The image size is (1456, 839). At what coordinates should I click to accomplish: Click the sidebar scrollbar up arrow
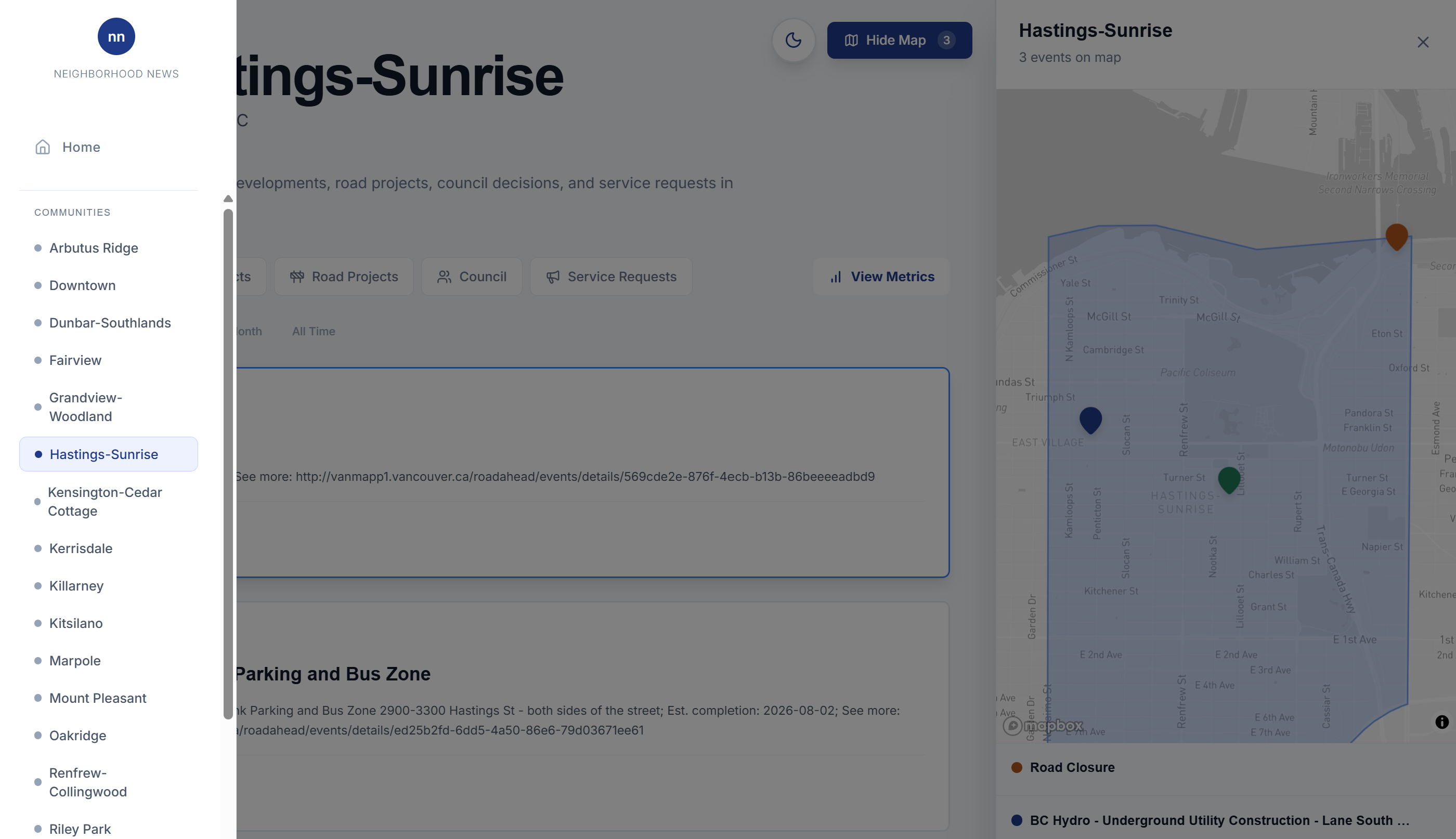(x=228, y=199)
